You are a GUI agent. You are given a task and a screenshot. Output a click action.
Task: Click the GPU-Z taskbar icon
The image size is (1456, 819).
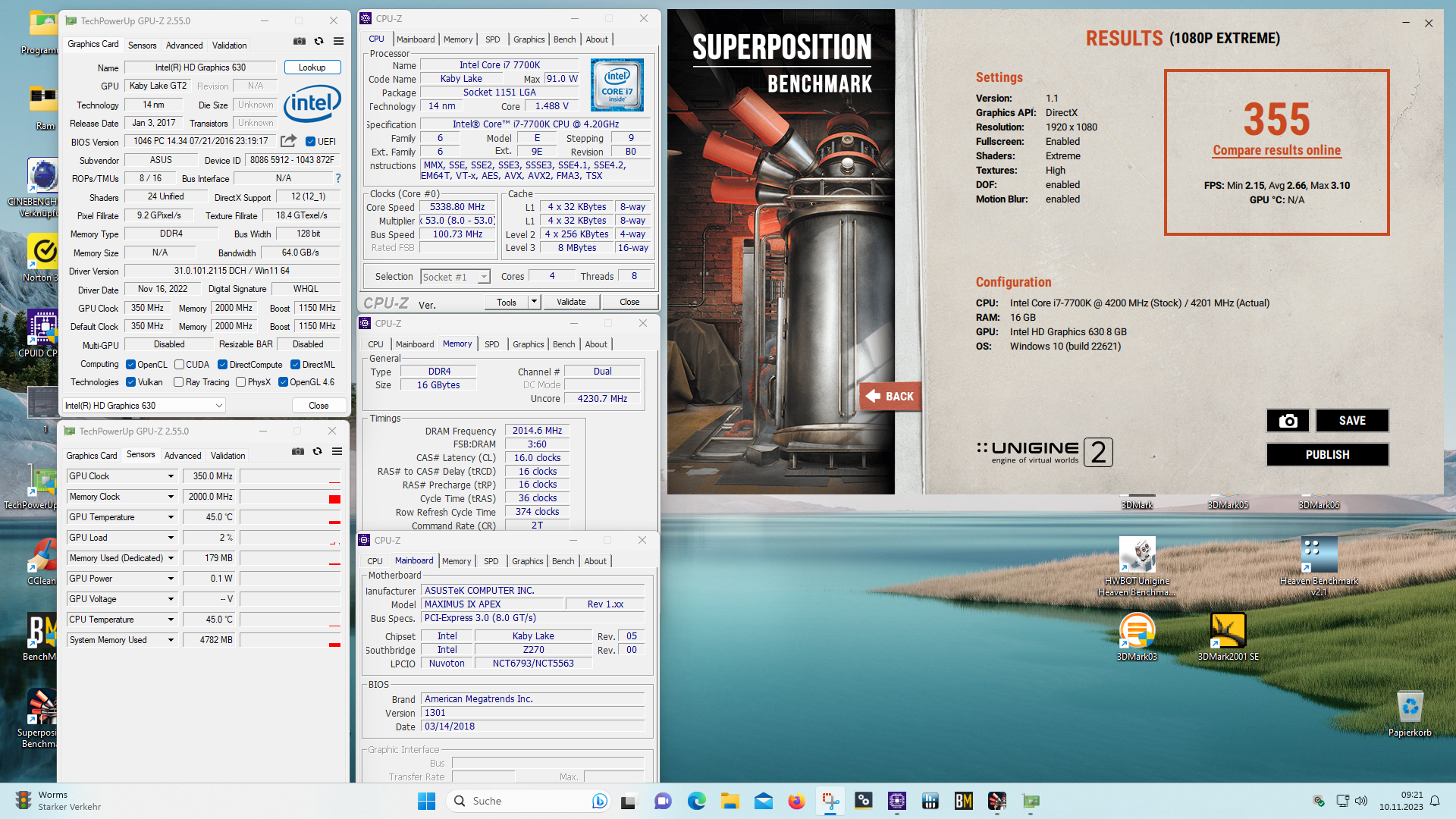tap(1031, 801)
